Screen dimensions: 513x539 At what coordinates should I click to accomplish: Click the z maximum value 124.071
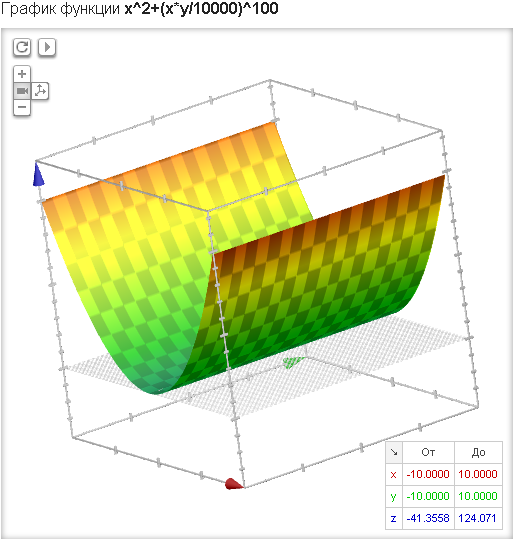tap(478, 518)
